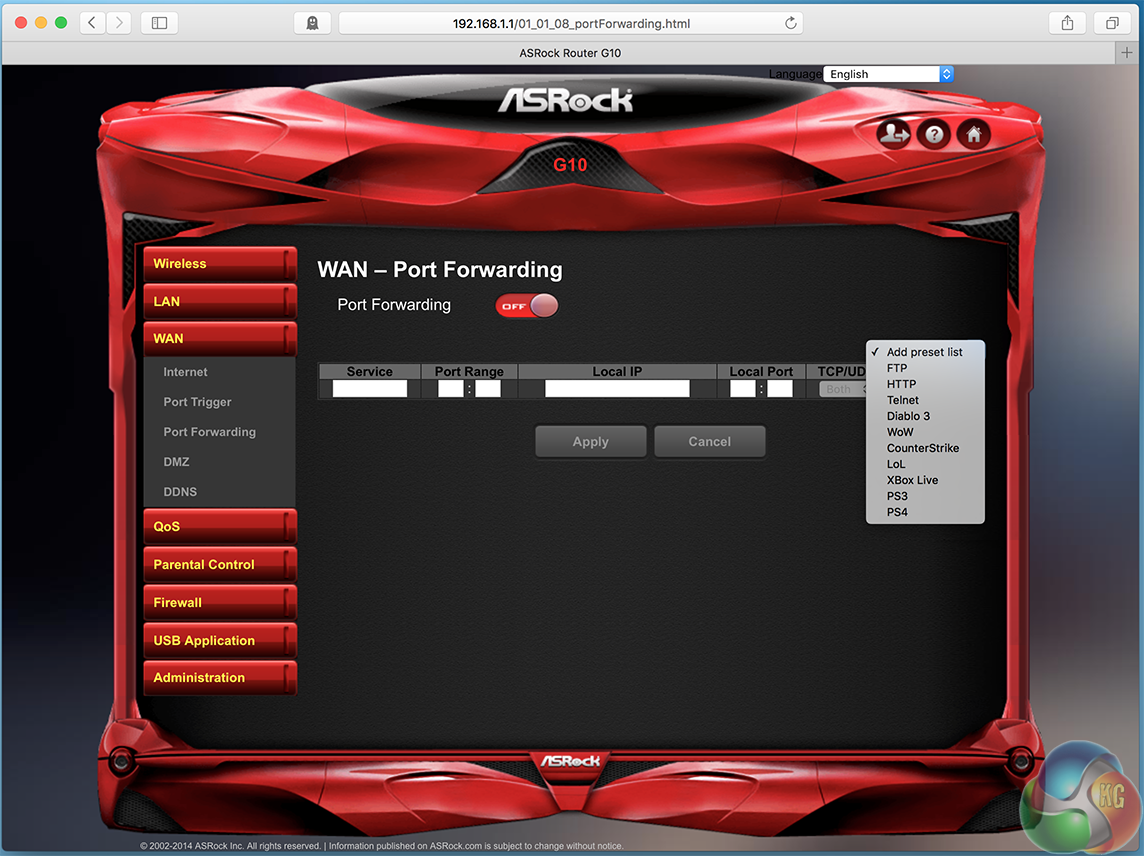Screen dimensions: 1144x856
Task: Select HTTP from preset list
Action: tap(925, 384)
